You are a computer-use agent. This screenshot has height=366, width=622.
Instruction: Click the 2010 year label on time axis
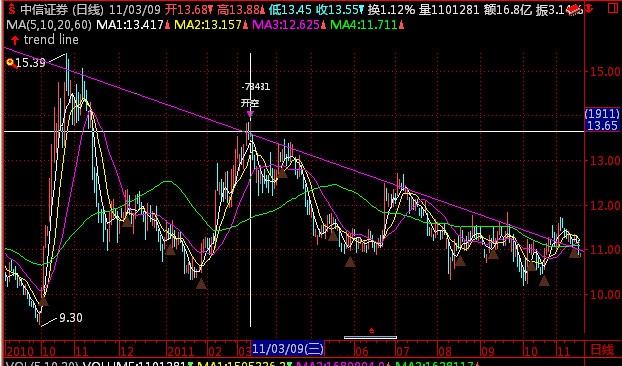pos(20,351)
